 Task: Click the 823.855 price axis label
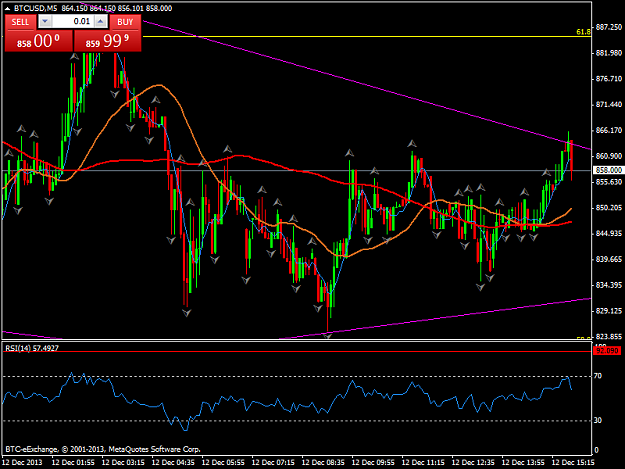pyautogui.click(x=609, y=337)
